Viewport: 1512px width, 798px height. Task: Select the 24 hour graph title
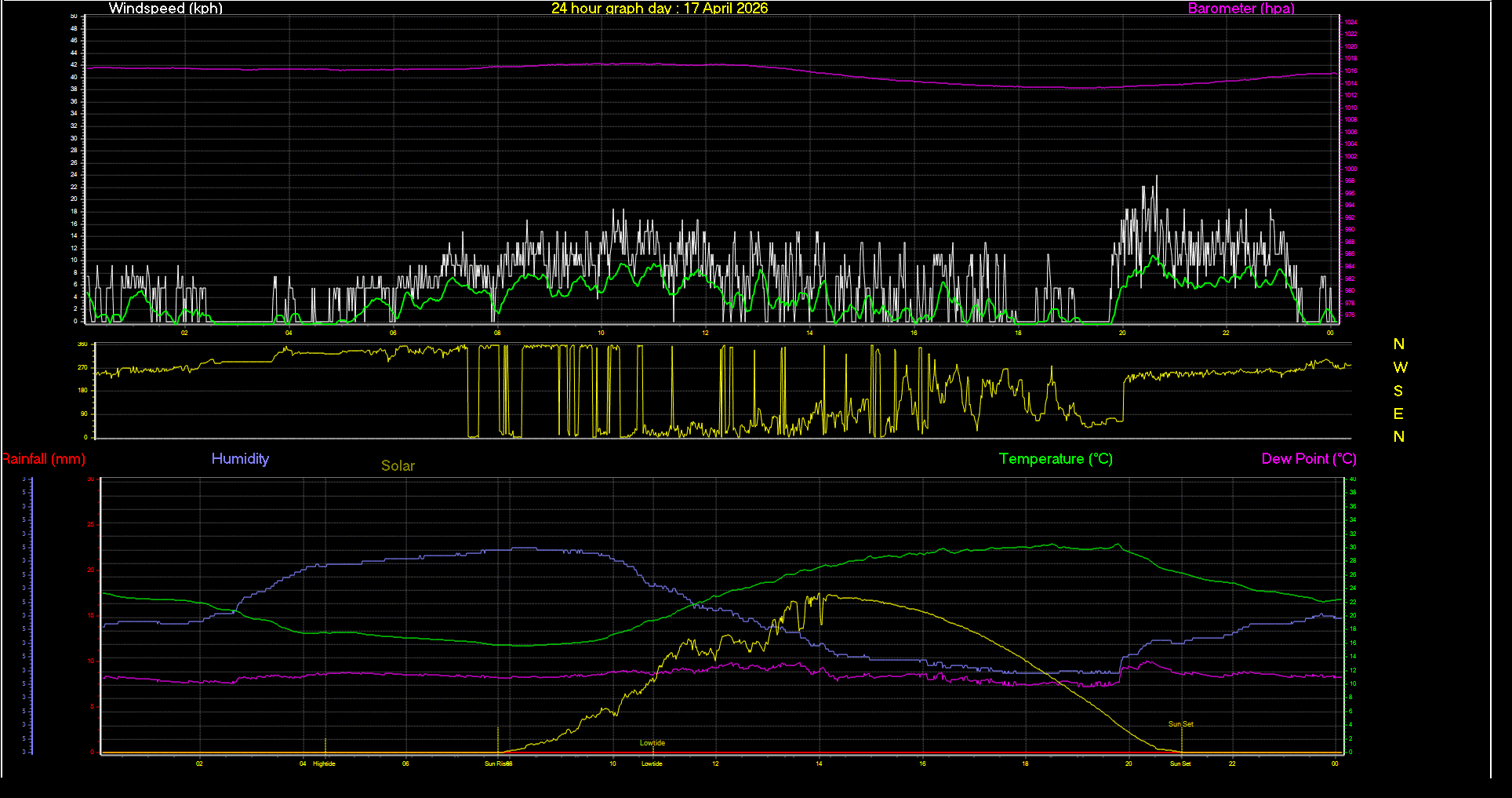pyautogui.click(x=660, y=9)
